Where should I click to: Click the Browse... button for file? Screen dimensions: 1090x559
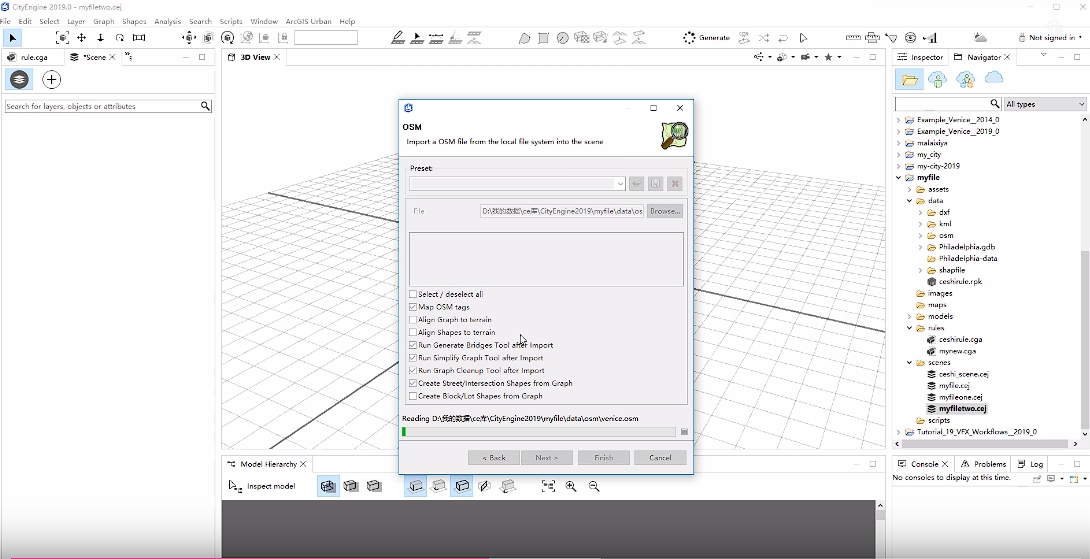point(664,211)
